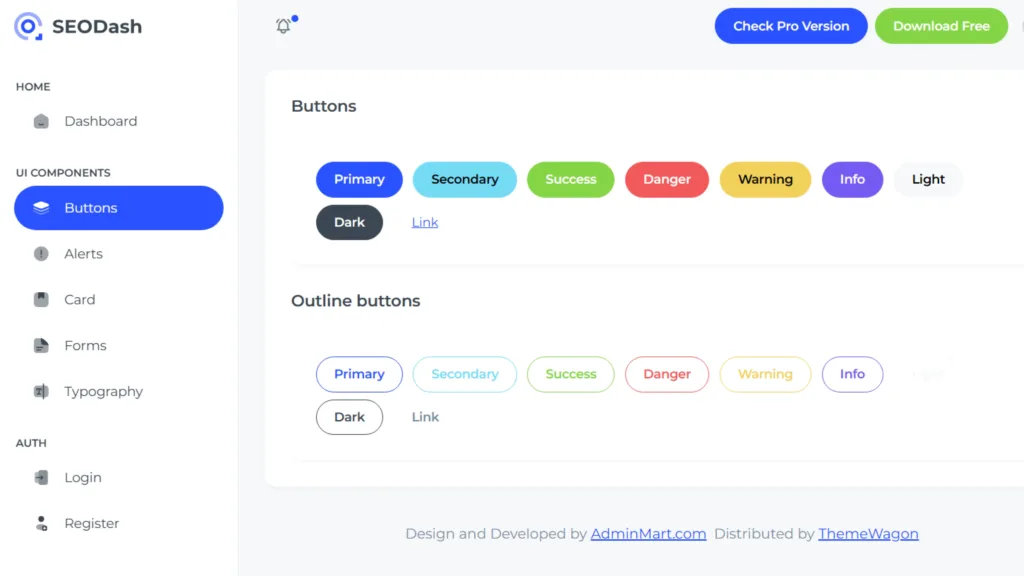
Task: Select the Dashboard icon in the sidebar
Action: tap(42, 121)
